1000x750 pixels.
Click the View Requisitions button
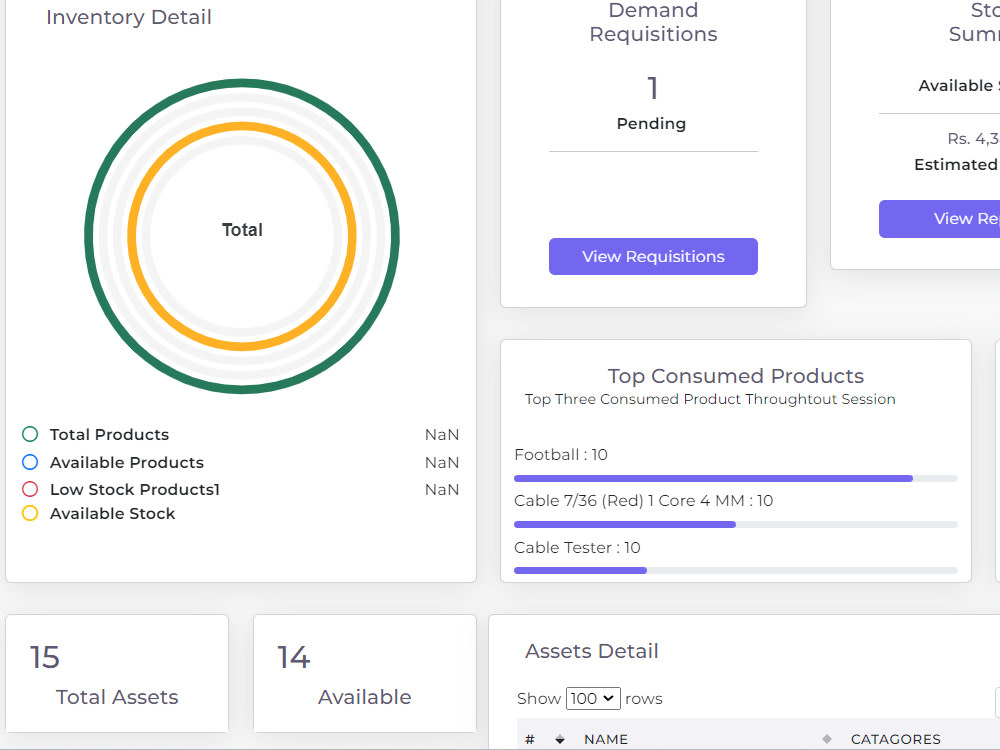653,256
